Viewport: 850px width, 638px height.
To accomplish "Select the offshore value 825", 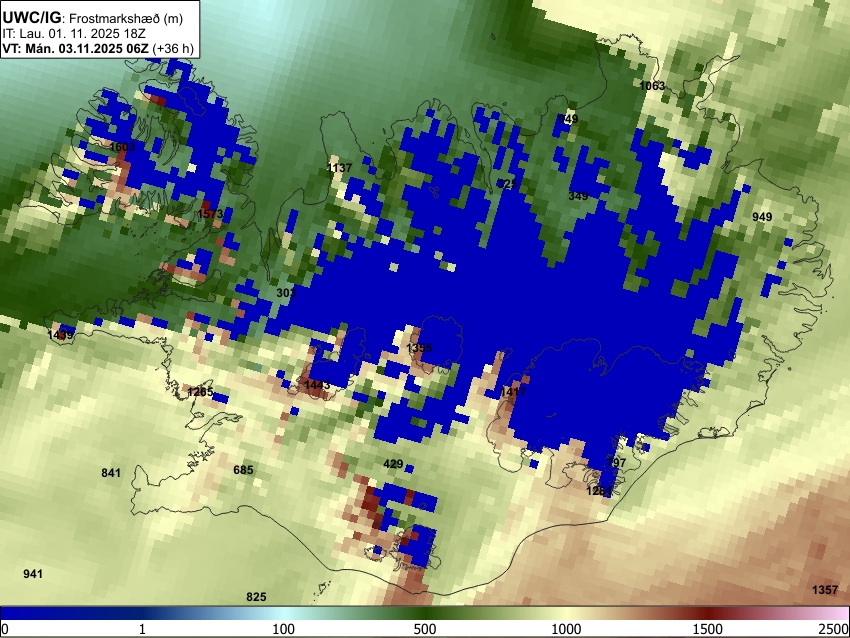I will 256,597.
